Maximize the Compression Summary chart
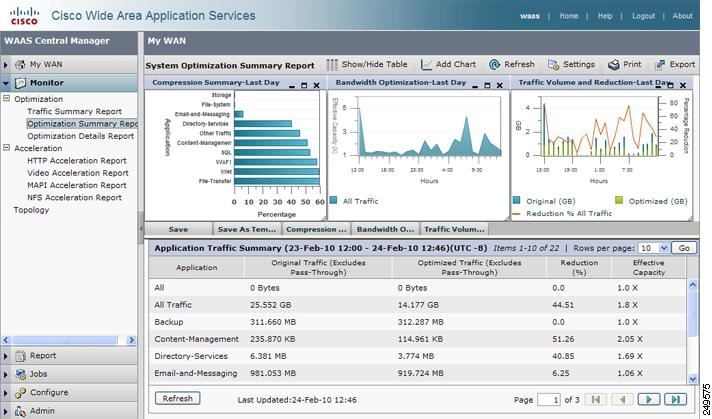The width and height of the screenshot is (712, 419). pyautogui.click(x=304, y=85)
